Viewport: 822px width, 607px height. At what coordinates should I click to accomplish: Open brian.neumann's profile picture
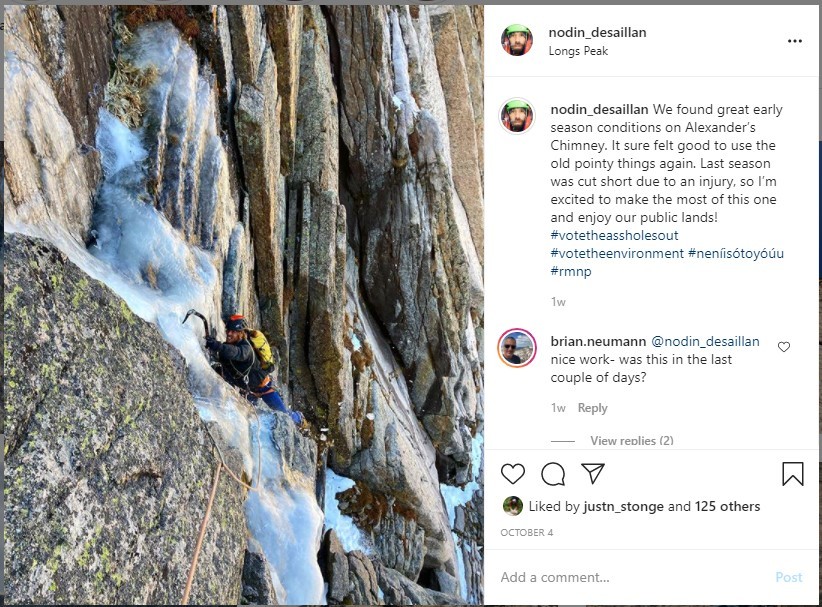[517, 348]
